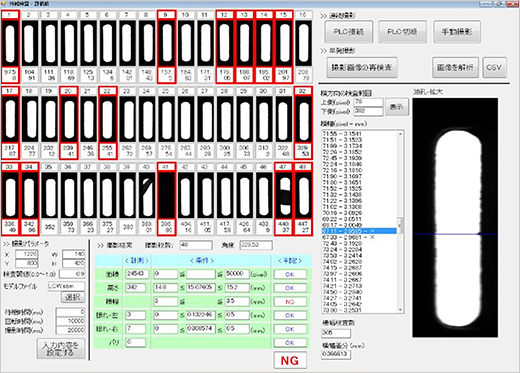The image size is (520, 373).
Task: Select thumbnail image number 47
Action: 284,199
